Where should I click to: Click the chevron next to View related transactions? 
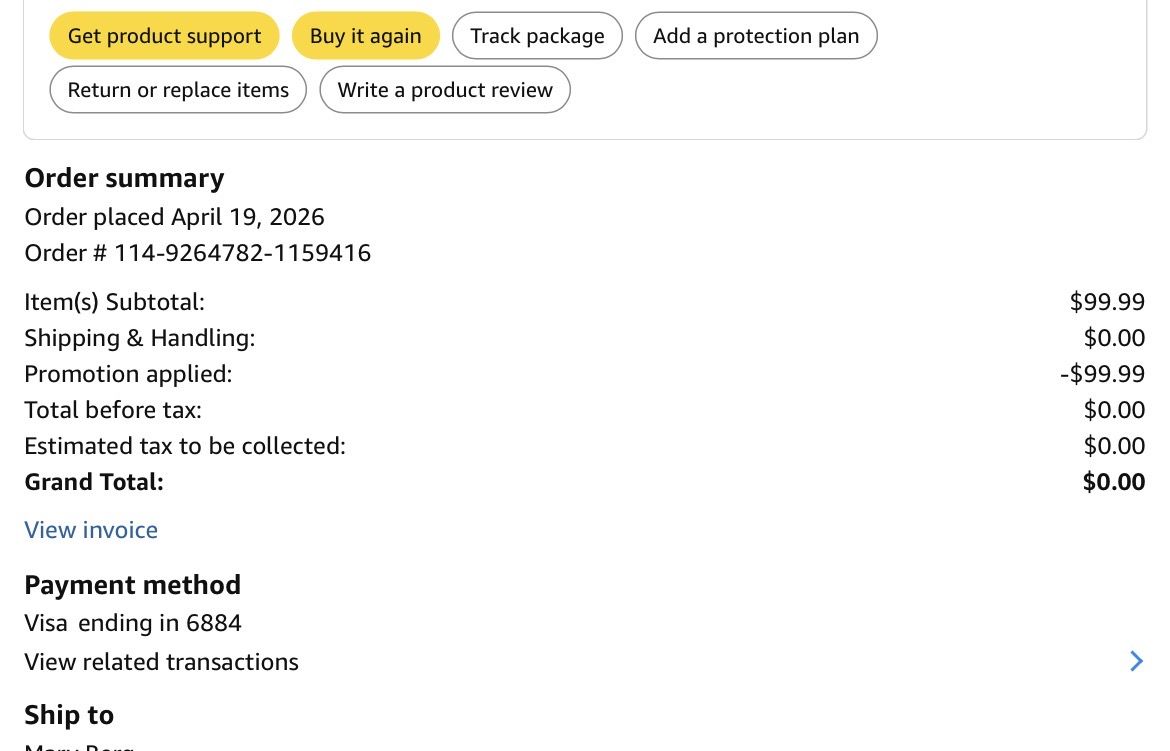tap(1135, 661)
